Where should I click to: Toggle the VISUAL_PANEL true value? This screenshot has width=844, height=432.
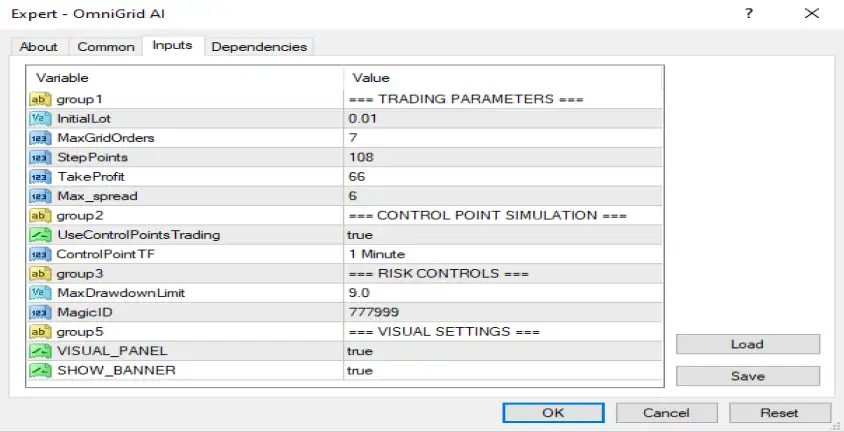tap(360, 351)
